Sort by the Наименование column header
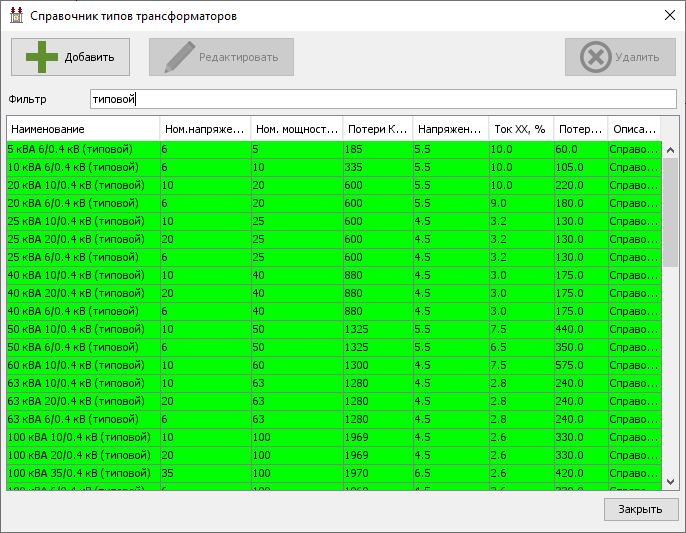Image resolution: width=686 pixels, height=533 pixels. (83, 129)
